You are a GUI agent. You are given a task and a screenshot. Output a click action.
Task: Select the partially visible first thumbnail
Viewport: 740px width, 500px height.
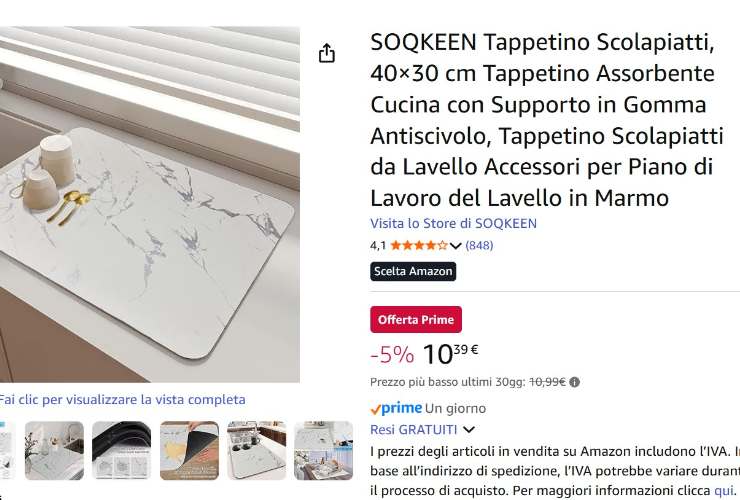[7, 450]
